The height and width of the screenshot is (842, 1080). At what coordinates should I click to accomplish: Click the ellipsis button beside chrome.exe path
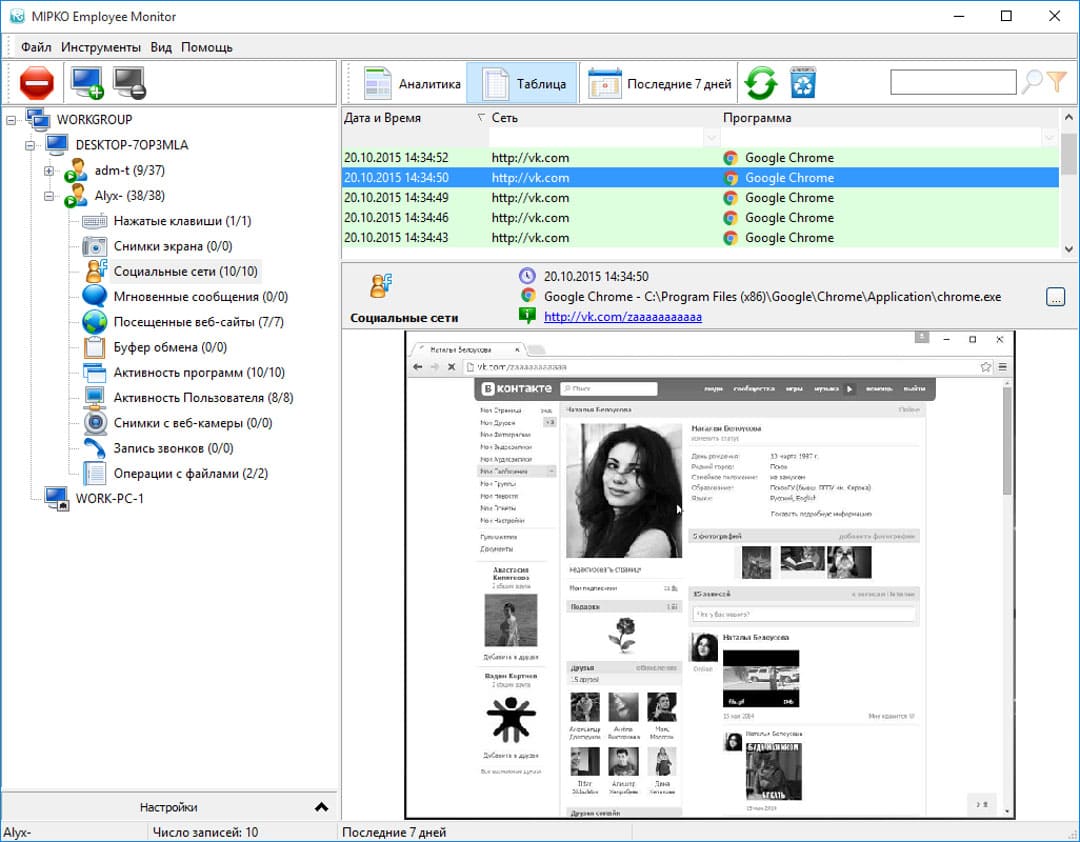[1055, 297]
